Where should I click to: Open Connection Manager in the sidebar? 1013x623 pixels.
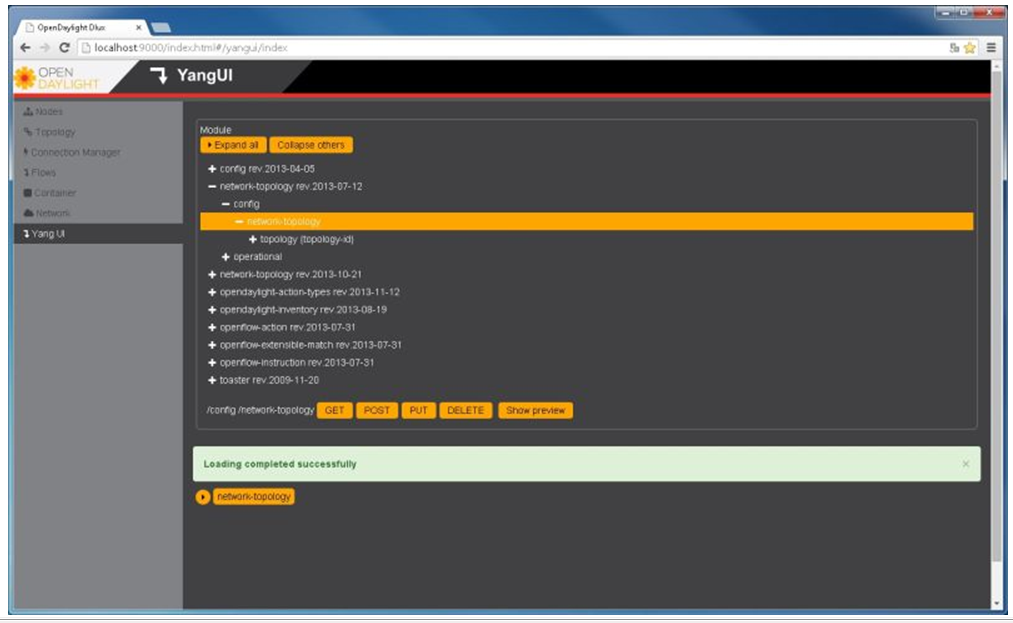[72, 153]
